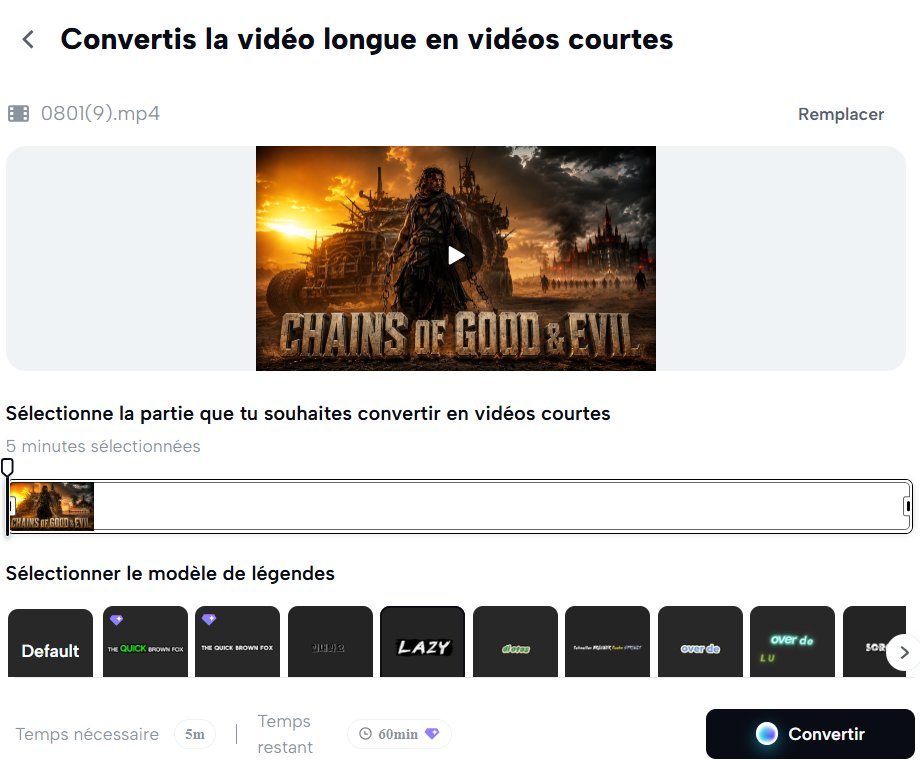Click the left trim handle of timeline
Screen dimensions: 920x760
[x=12, y=506]
